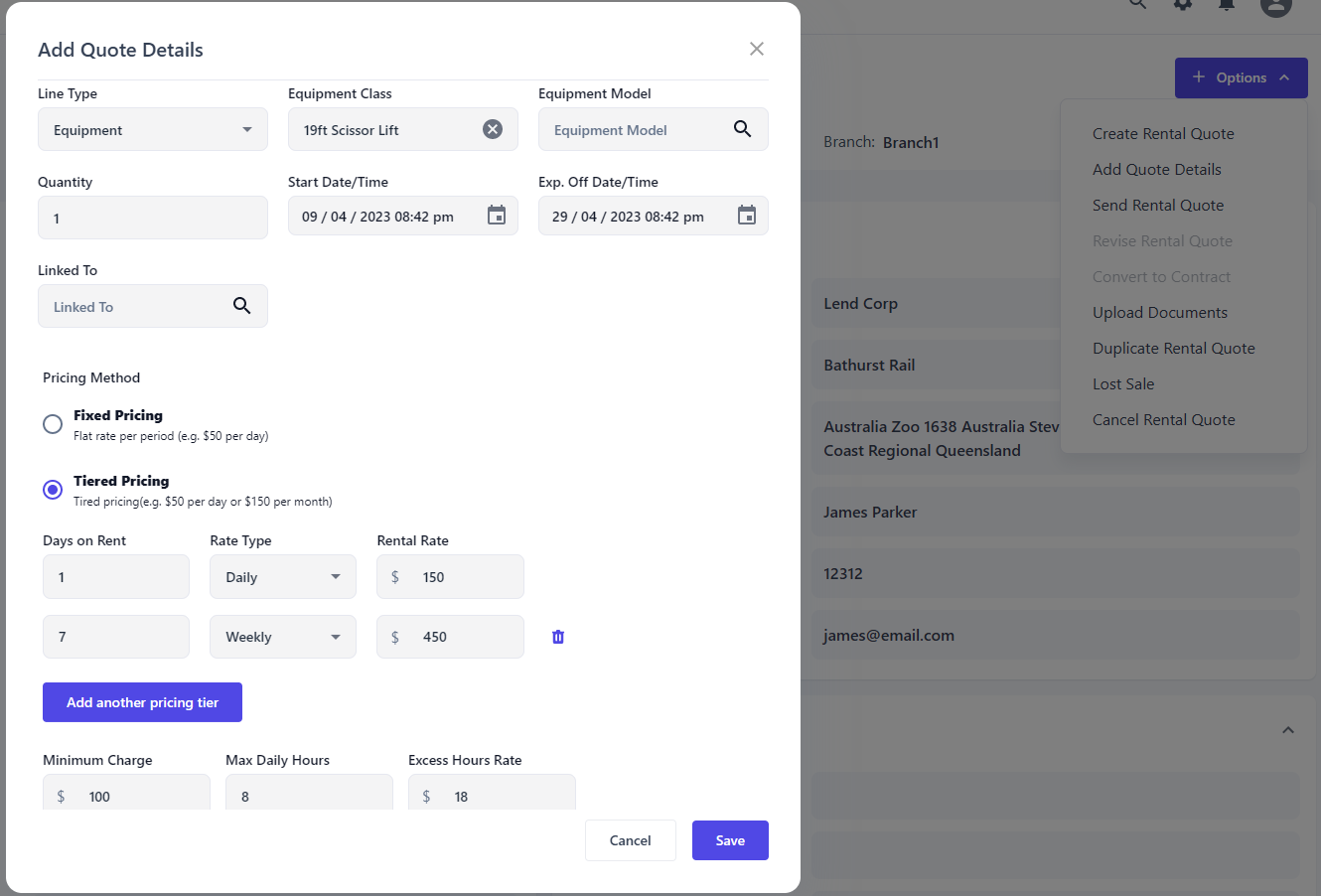The width and height of the screenshot is (1321, 896).
Task: Click the Cancel button
Action: (x=630, y=840)
